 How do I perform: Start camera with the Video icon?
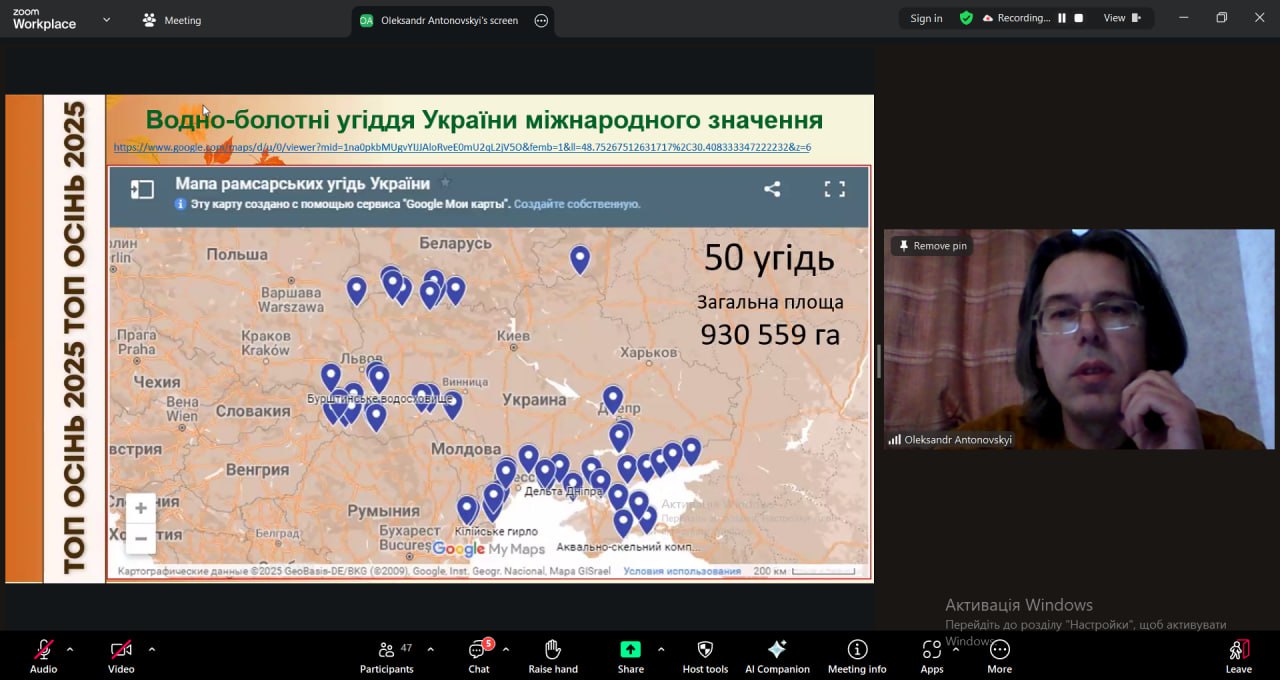(121, 650)
